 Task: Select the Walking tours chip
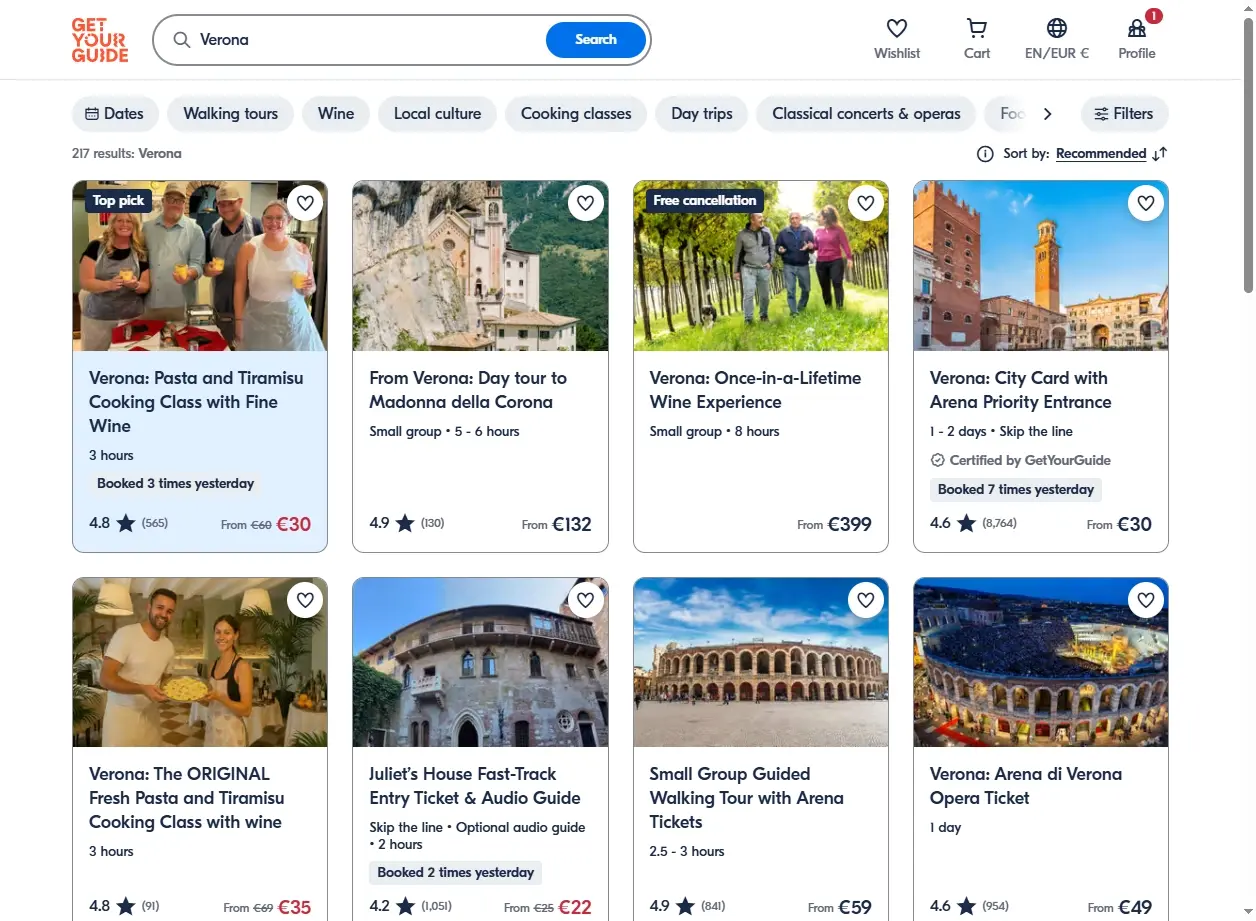pos(230,114)
